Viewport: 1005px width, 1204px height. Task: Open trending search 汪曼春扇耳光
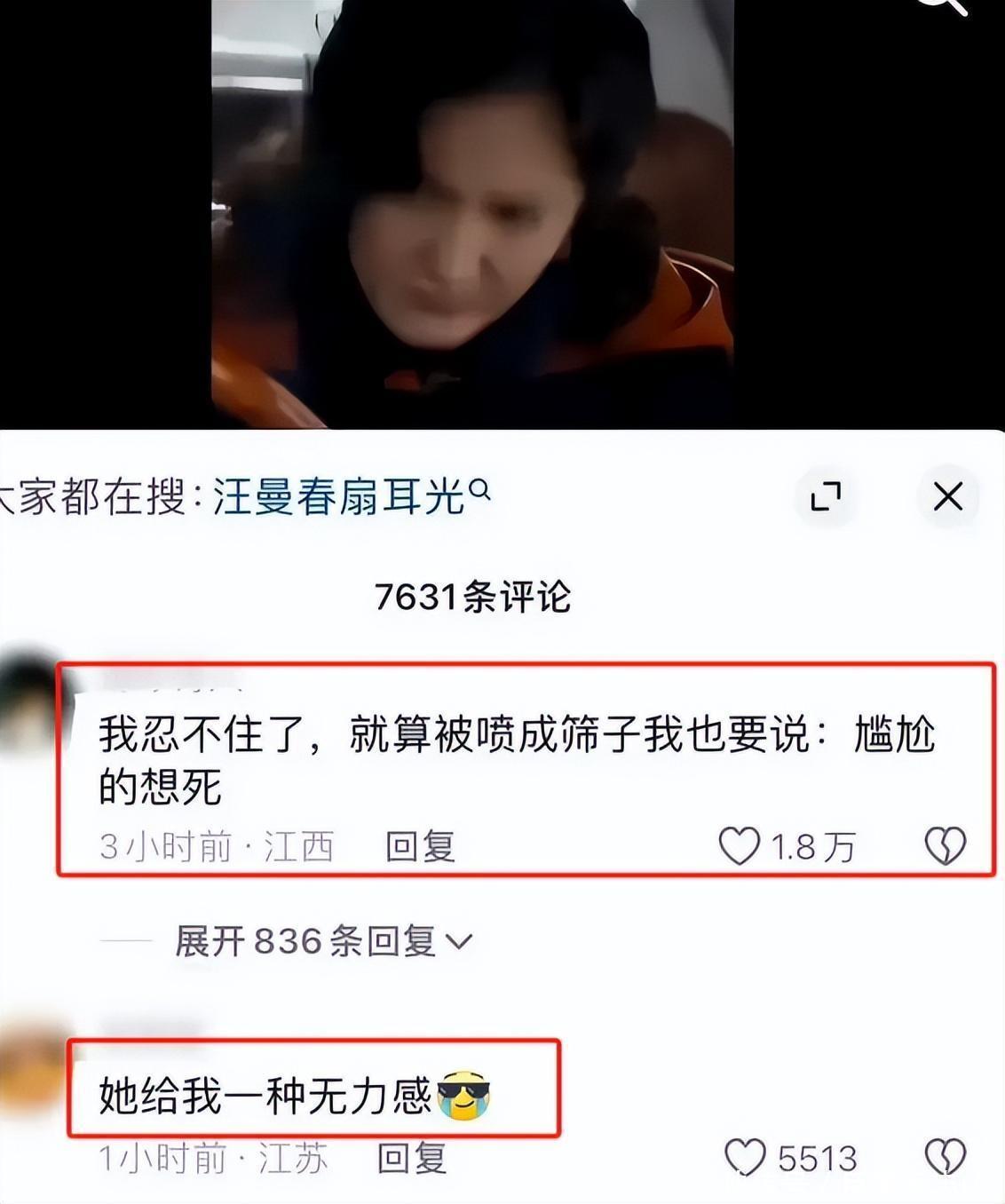340,496
